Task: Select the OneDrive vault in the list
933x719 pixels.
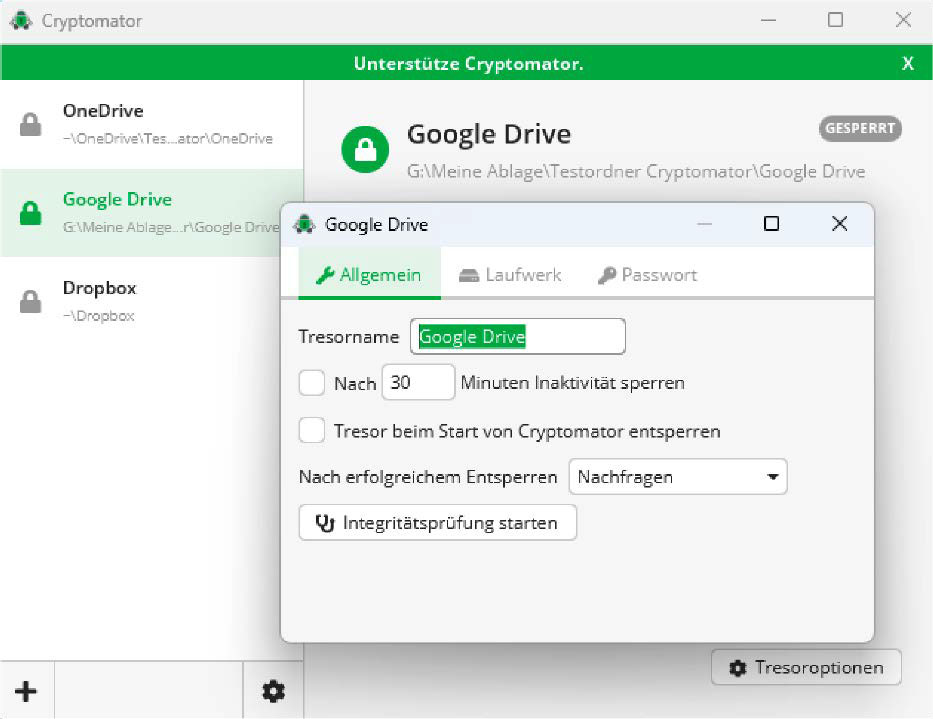Action: [152, 124]
